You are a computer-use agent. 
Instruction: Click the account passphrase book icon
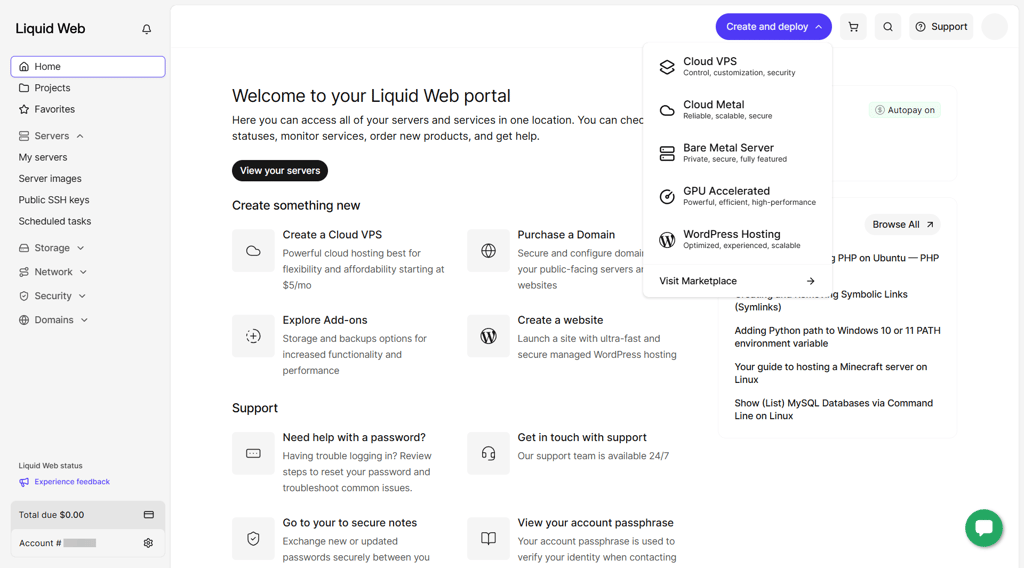tap(488, 539)
